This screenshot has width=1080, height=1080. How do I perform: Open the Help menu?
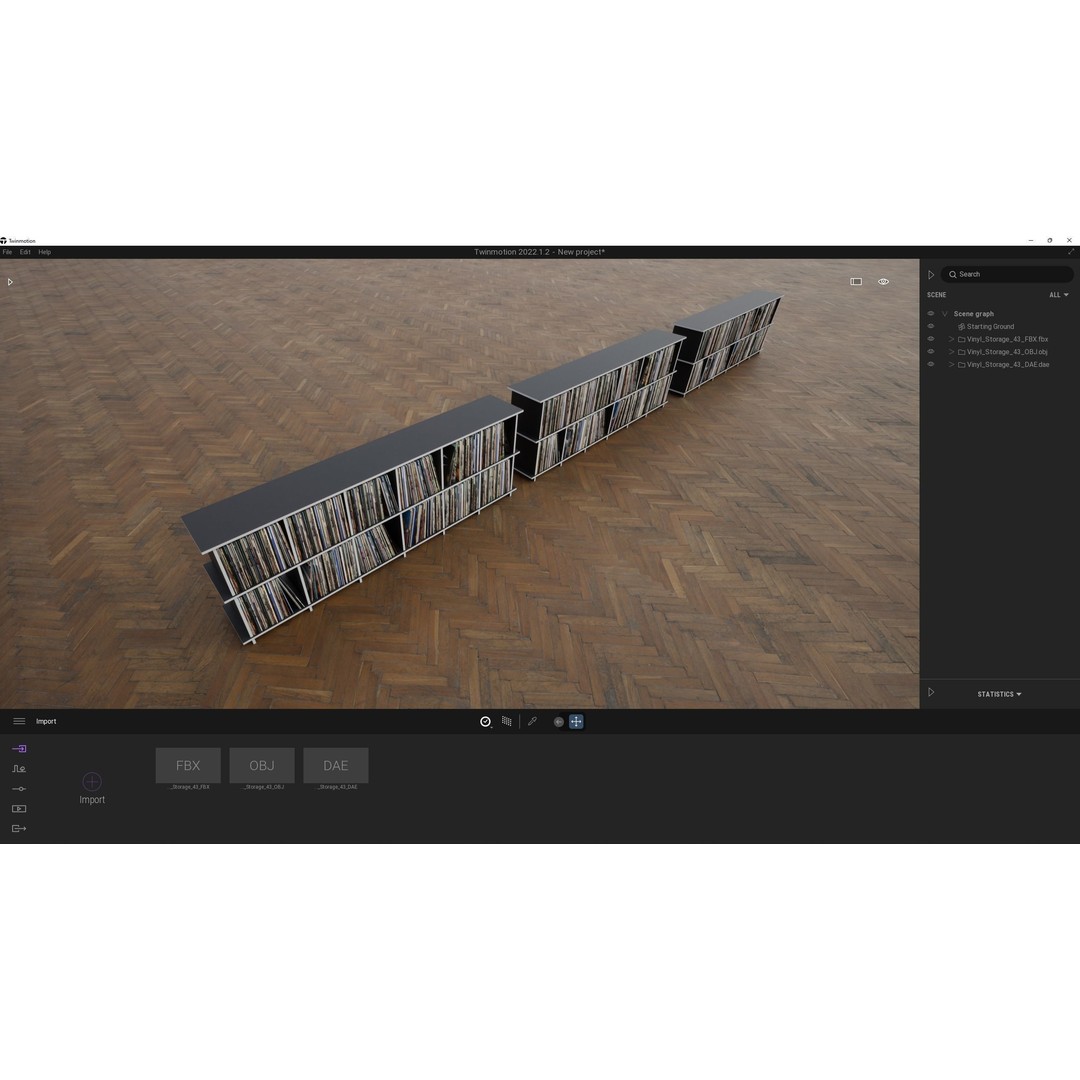(44, 252)
